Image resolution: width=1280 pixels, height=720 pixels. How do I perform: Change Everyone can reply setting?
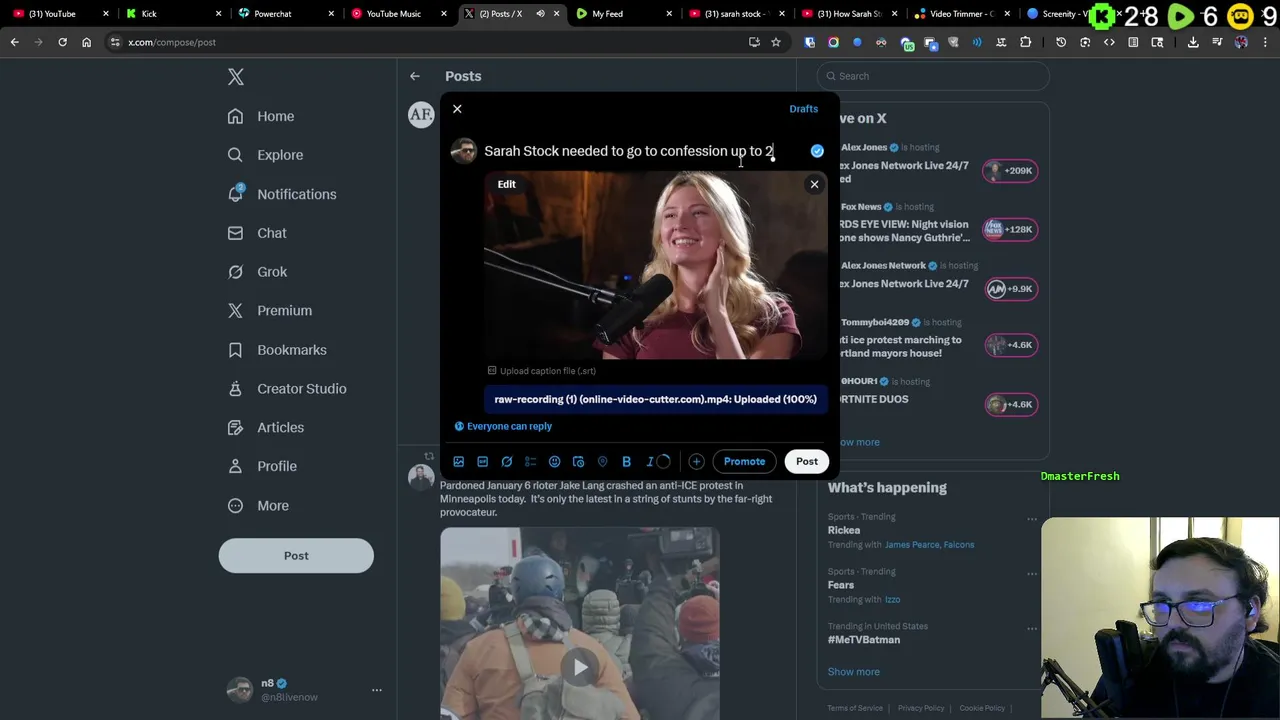tap(503, 426)
